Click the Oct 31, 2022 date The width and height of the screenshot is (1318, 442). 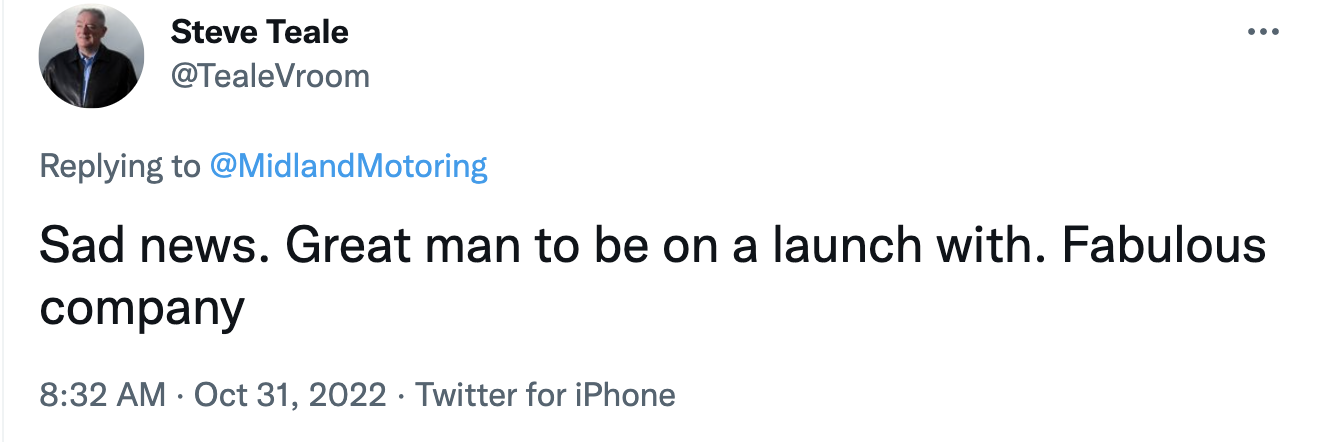tap(290, 395)
